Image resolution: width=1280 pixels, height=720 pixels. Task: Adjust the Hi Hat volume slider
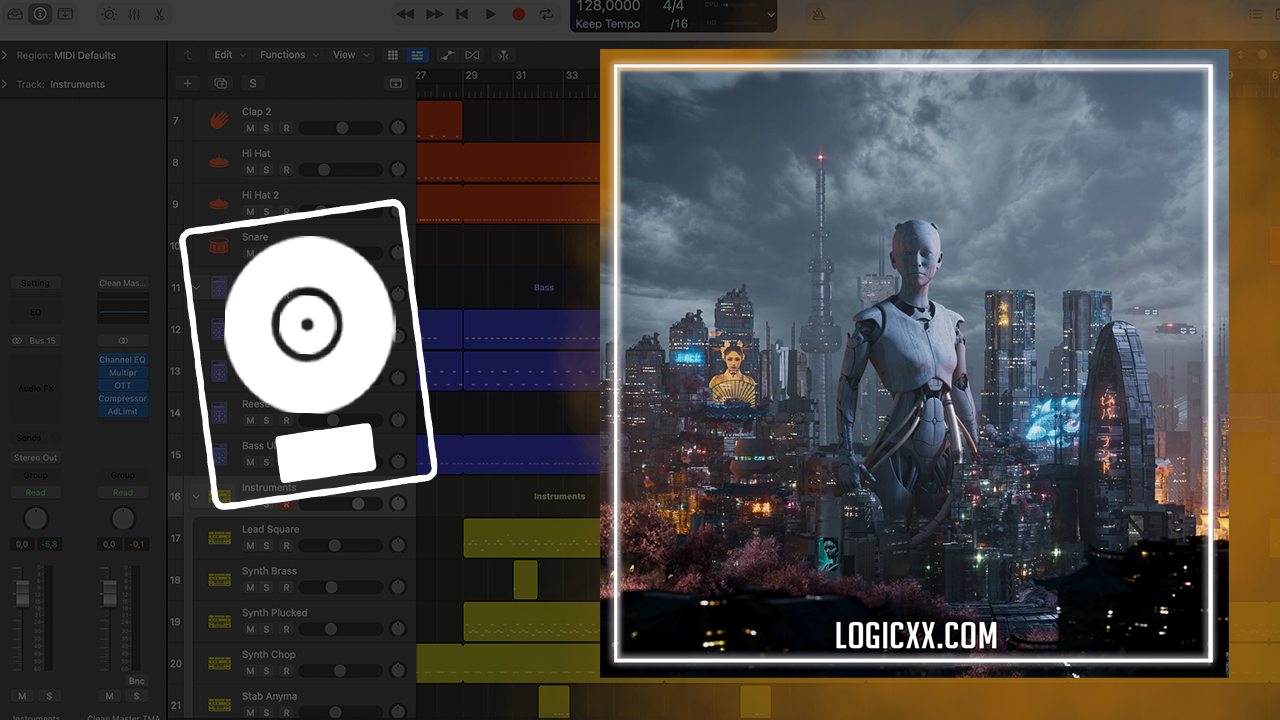tap(340, 170)
